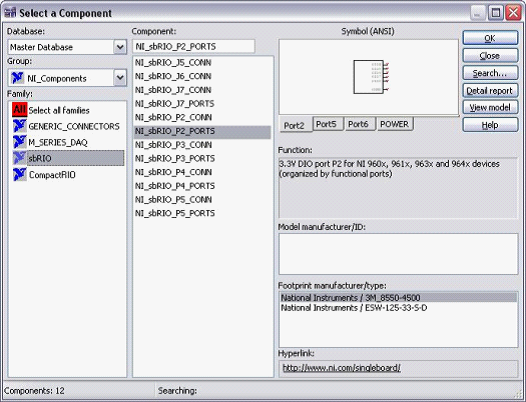This screenshot has height=402, width=526.
Task: Select the GENERIC_CONNECTORS family icon
Action: [19, 126]
